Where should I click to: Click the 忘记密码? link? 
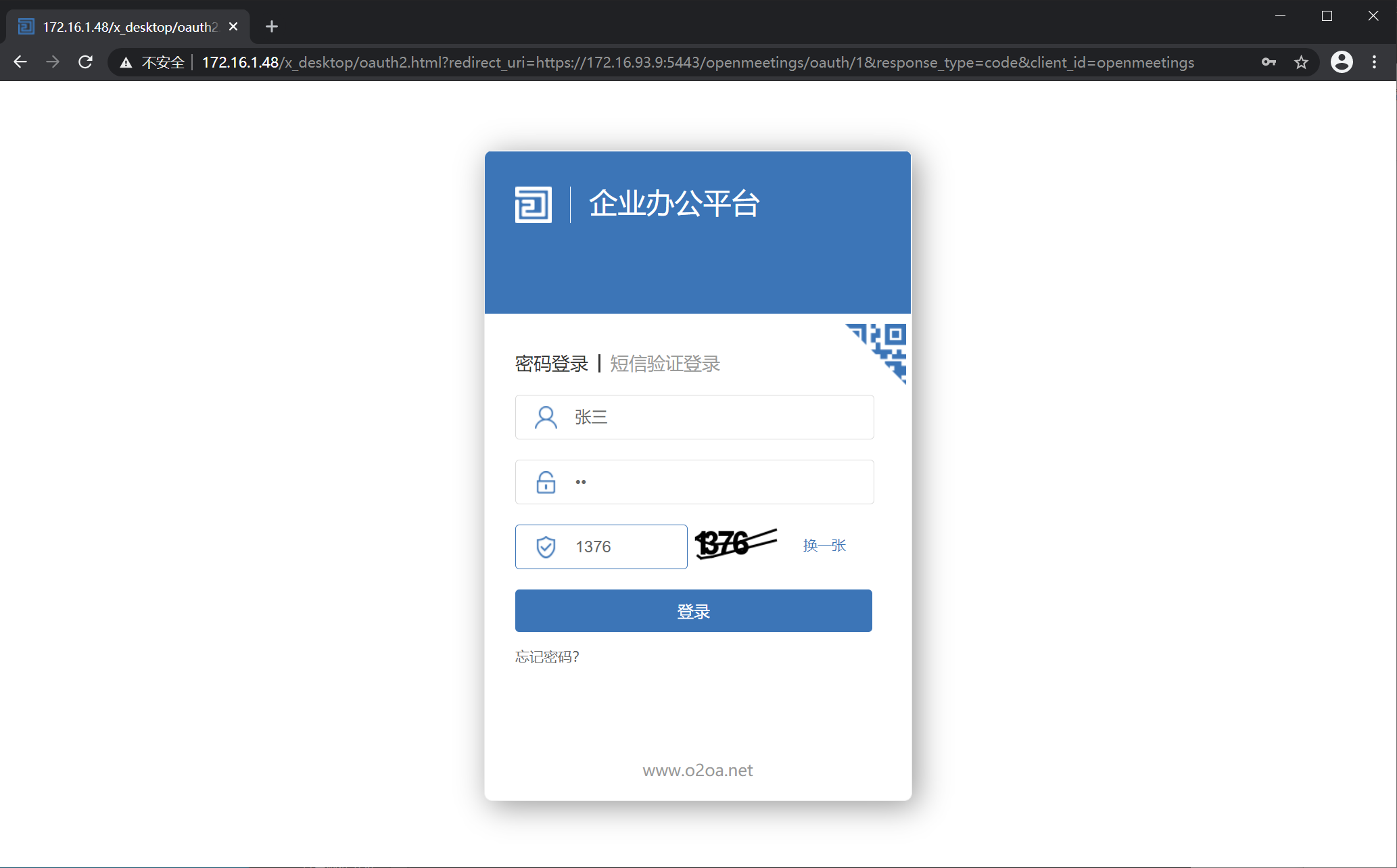click(547, 656)
